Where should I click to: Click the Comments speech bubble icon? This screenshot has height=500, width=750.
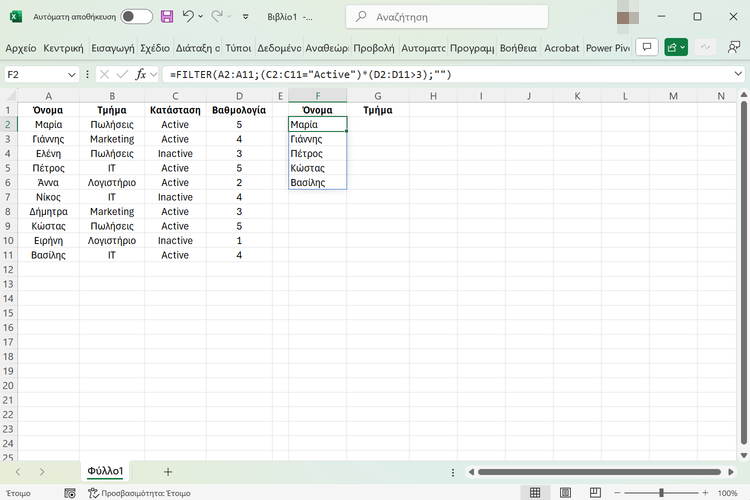coord(647,47)
